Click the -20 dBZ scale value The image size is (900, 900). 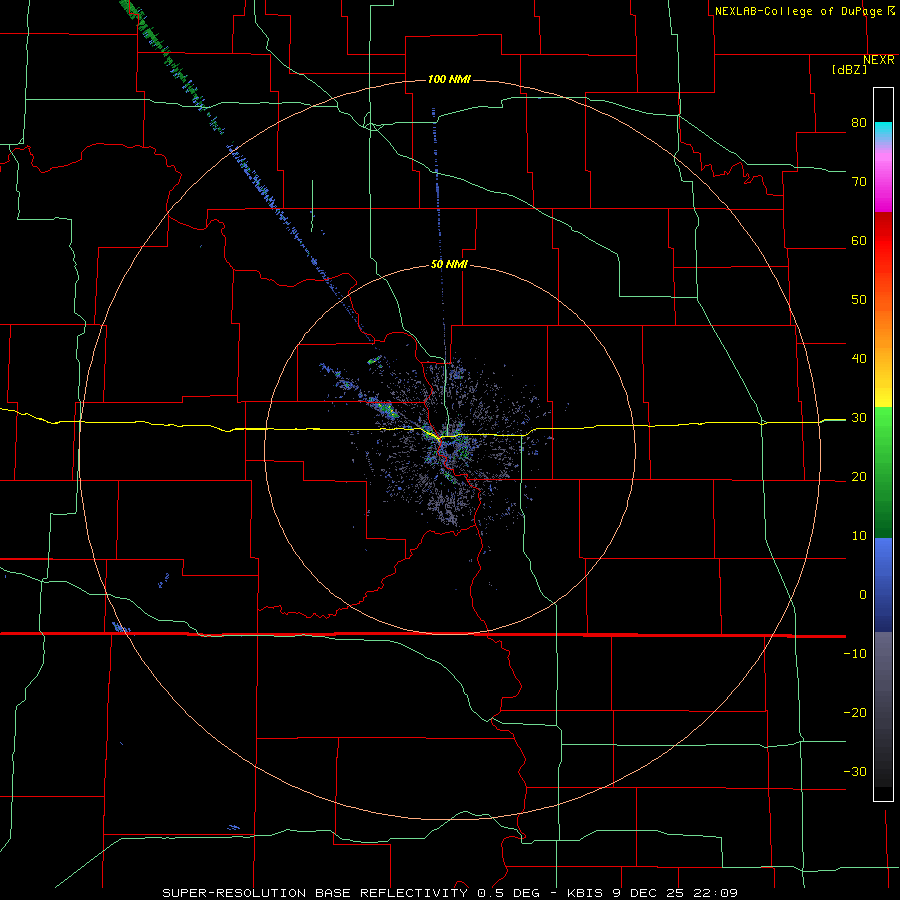tap(855, 712)
